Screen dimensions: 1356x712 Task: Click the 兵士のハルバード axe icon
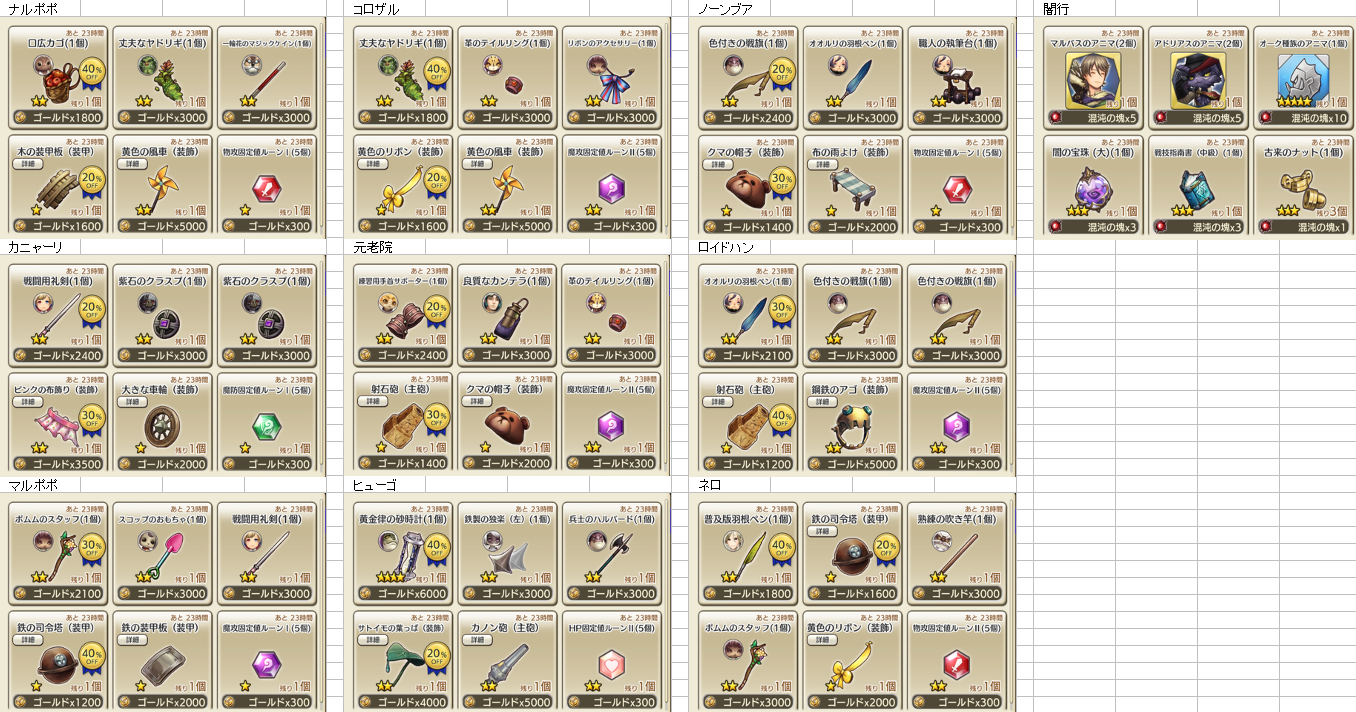coord(610,553)
